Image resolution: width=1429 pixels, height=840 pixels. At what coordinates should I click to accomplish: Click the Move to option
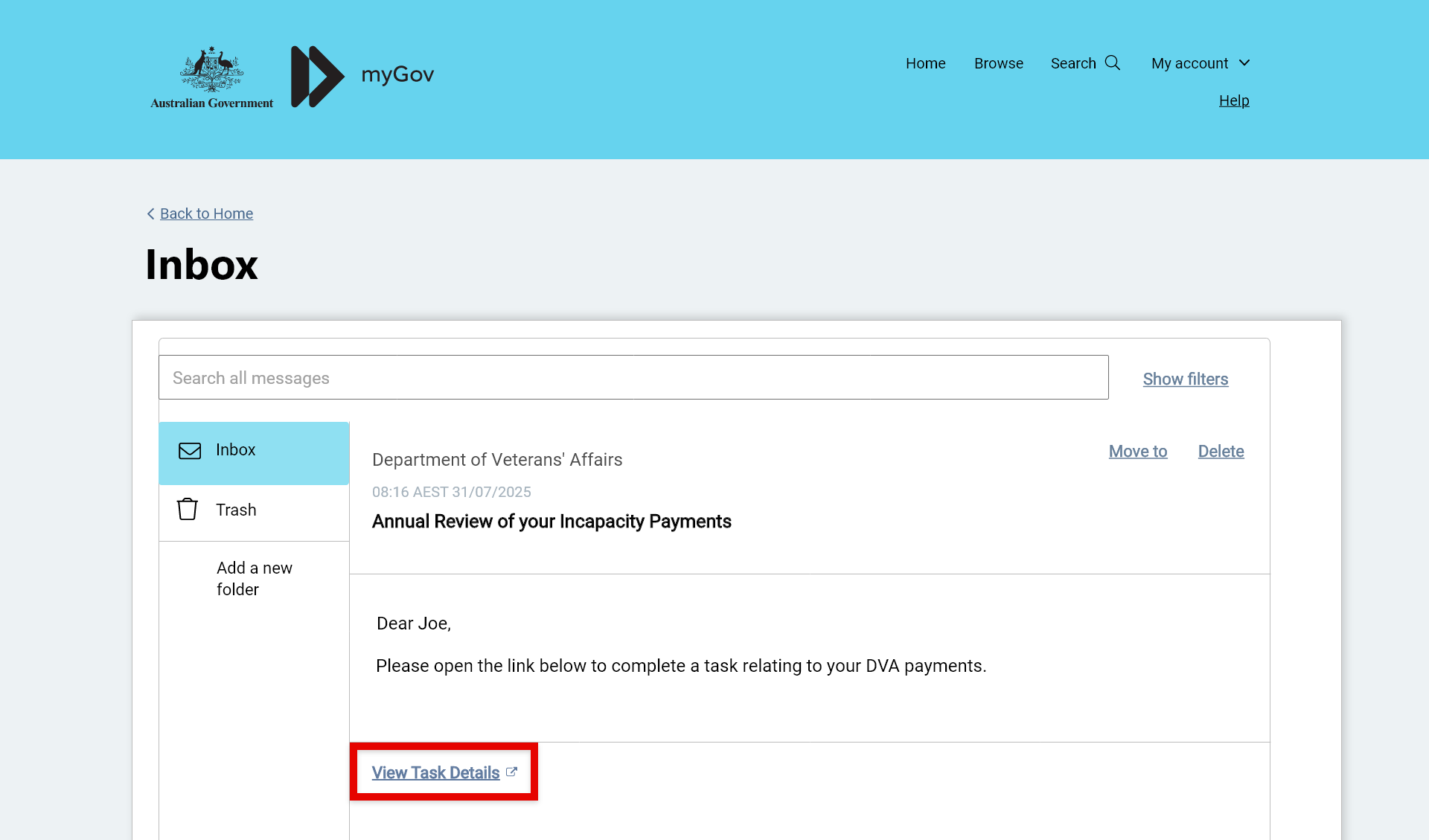(1137, 451)
